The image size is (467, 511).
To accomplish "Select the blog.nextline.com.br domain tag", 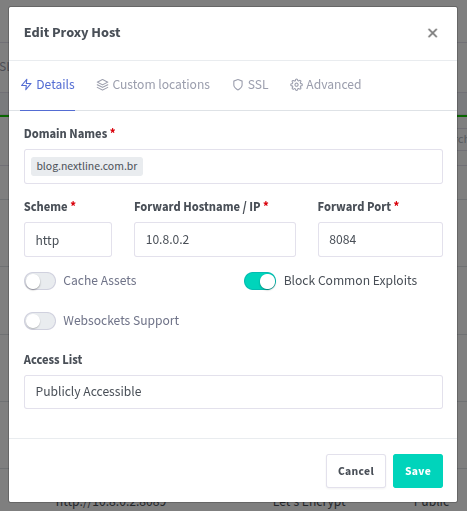I will (x=87, y=166).
